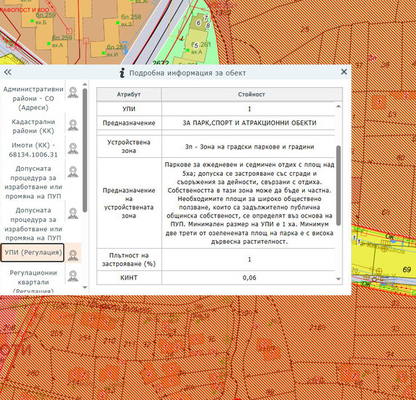Select Административни райони - СО (Адреси) layer
The height and width of the screenshot is (400, 416).
[33, 98]
